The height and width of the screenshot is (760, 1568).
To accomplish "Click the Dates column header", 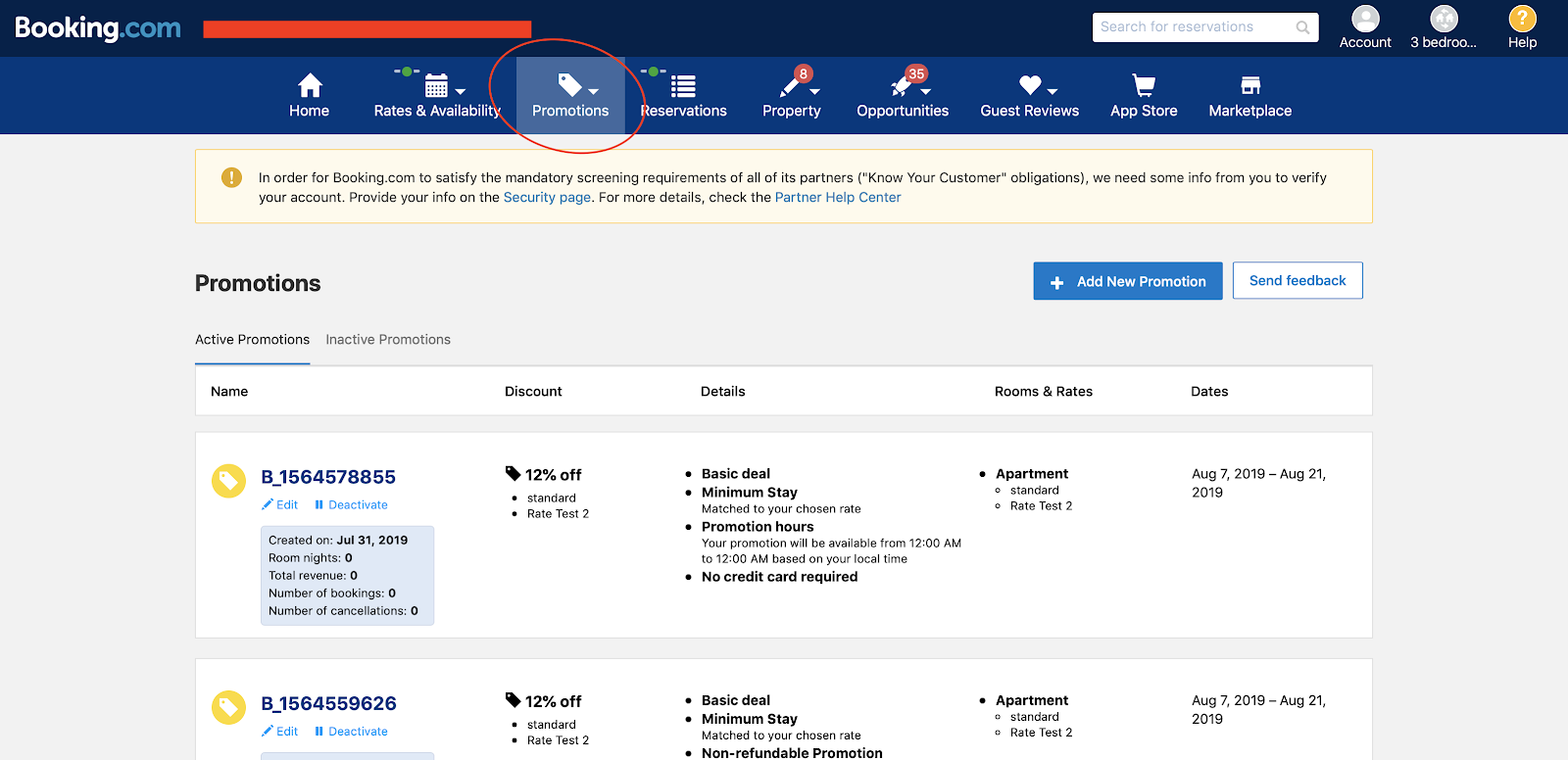I will point(1209,391).
